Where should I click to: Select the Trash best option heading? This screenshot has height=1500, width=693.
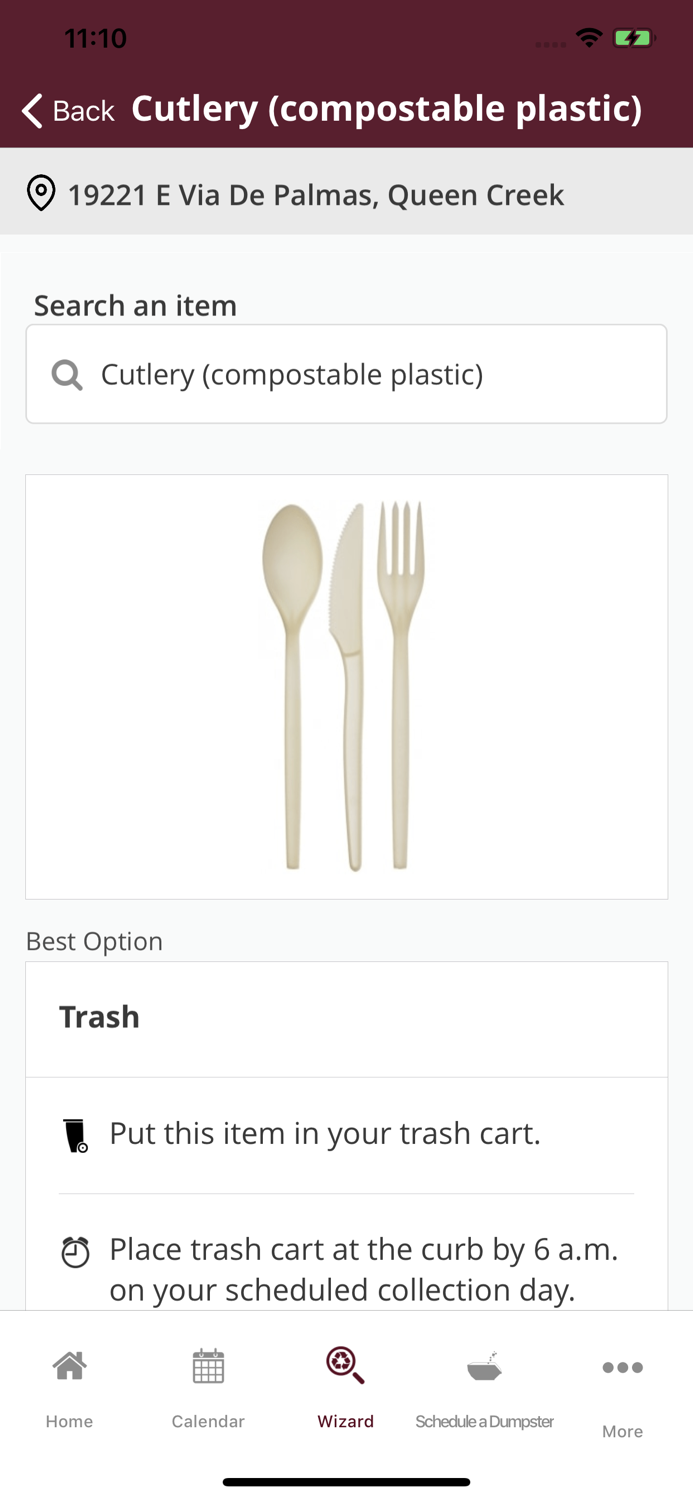pyautogui.click(x=100, y=1017)
